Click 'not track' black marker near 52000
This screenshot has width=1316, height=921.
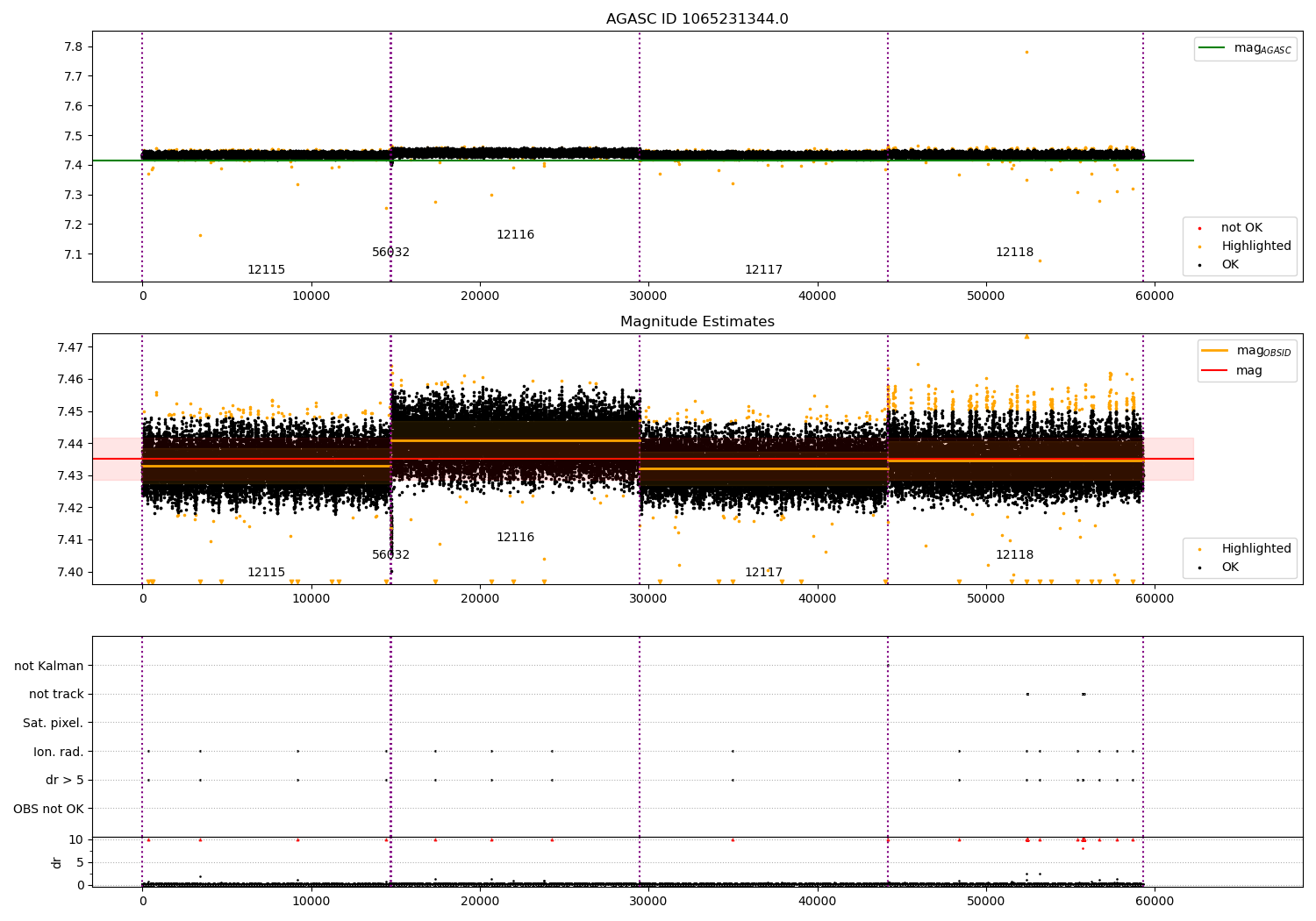pos(1027,694)
